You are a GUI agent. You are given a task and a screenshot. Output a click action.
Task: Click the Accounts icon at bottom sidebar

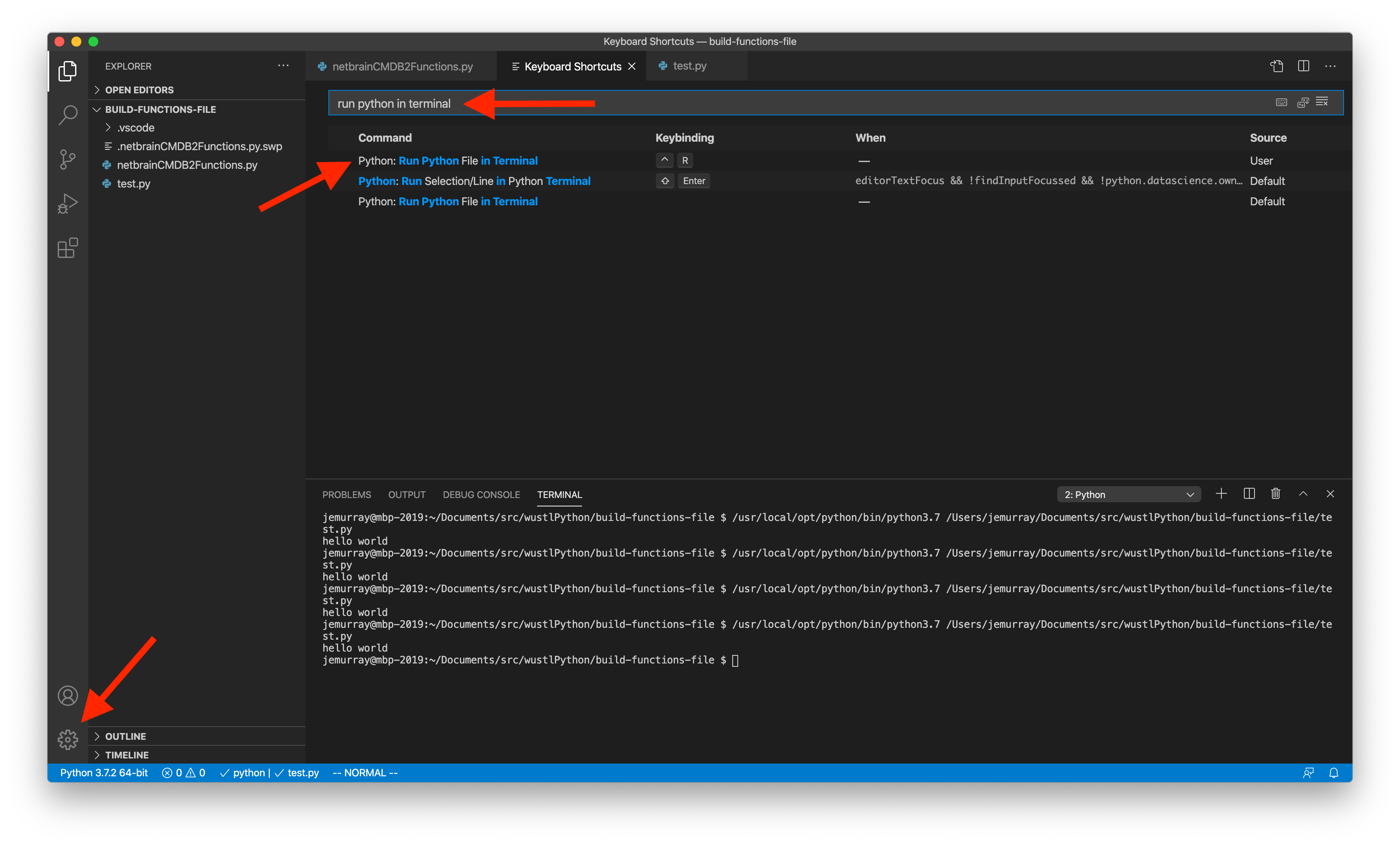pyautogui.click(x=67, y=694)
